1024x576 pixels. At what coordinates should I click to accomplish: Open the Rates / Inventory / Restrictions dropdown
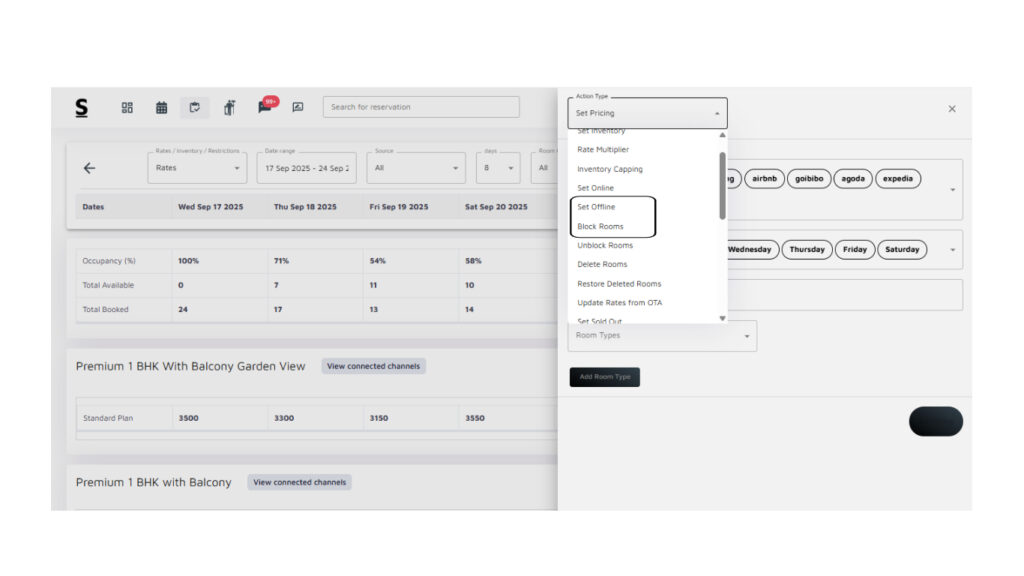197,168
